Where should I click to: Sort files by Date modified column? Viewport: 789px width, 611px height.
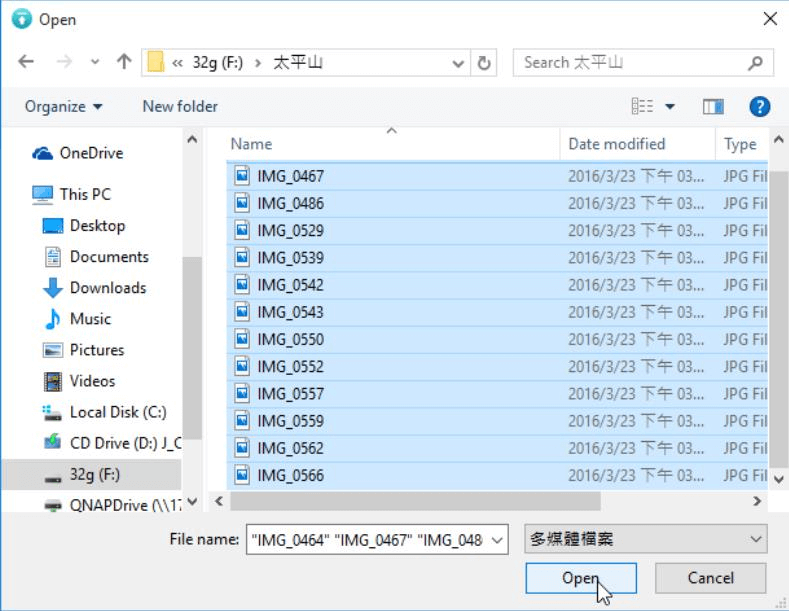[x=617, y=144]
